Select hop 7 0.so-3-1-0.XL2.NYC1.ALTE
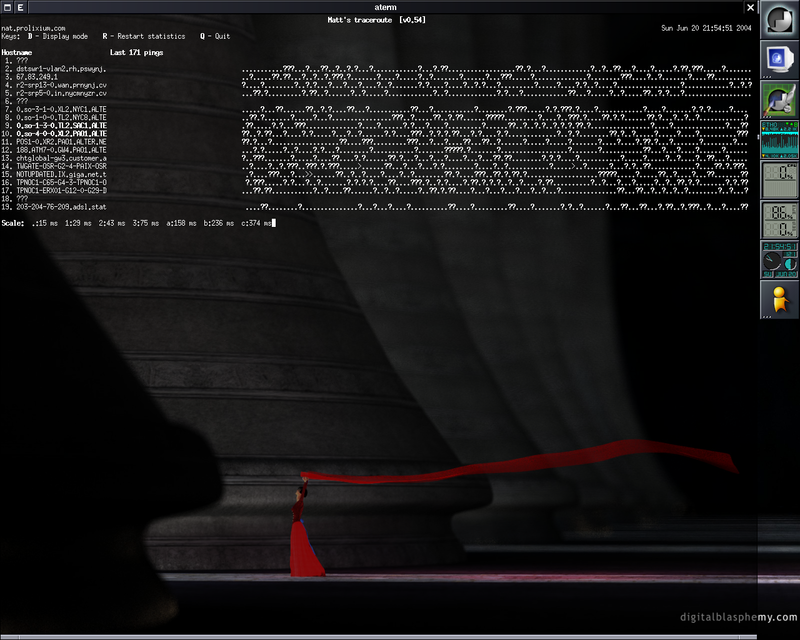800x640 pixels. tap(55, 110)
